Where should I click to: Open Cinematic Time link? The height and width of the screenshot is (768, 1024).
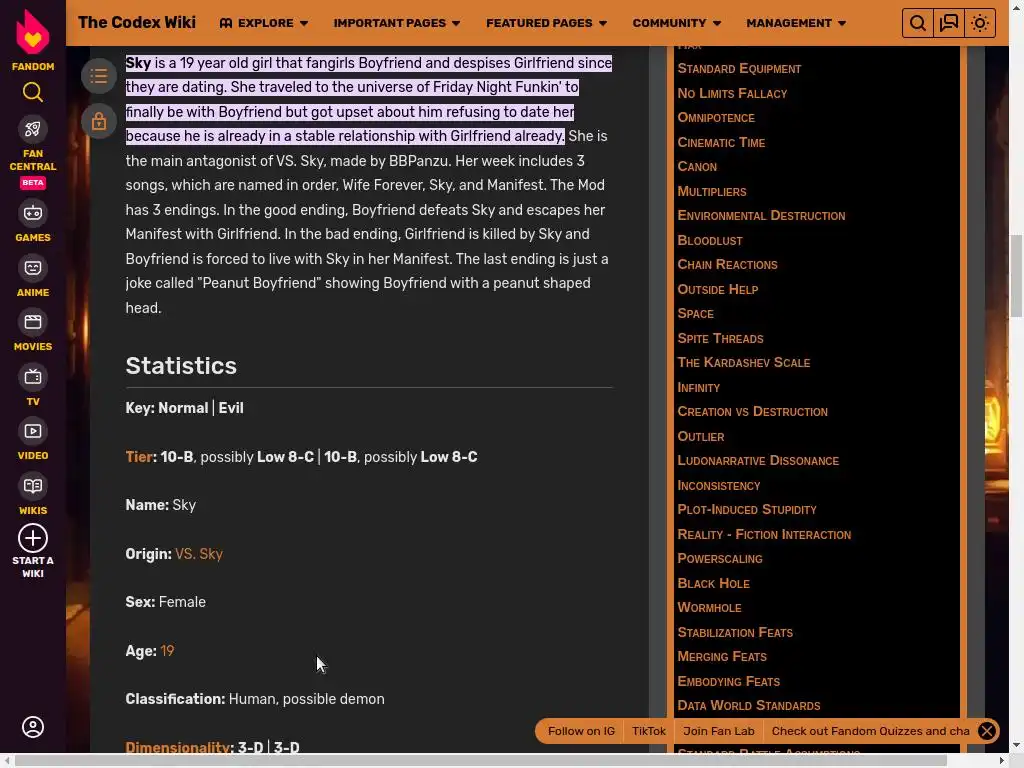click(x=721, y=142)
